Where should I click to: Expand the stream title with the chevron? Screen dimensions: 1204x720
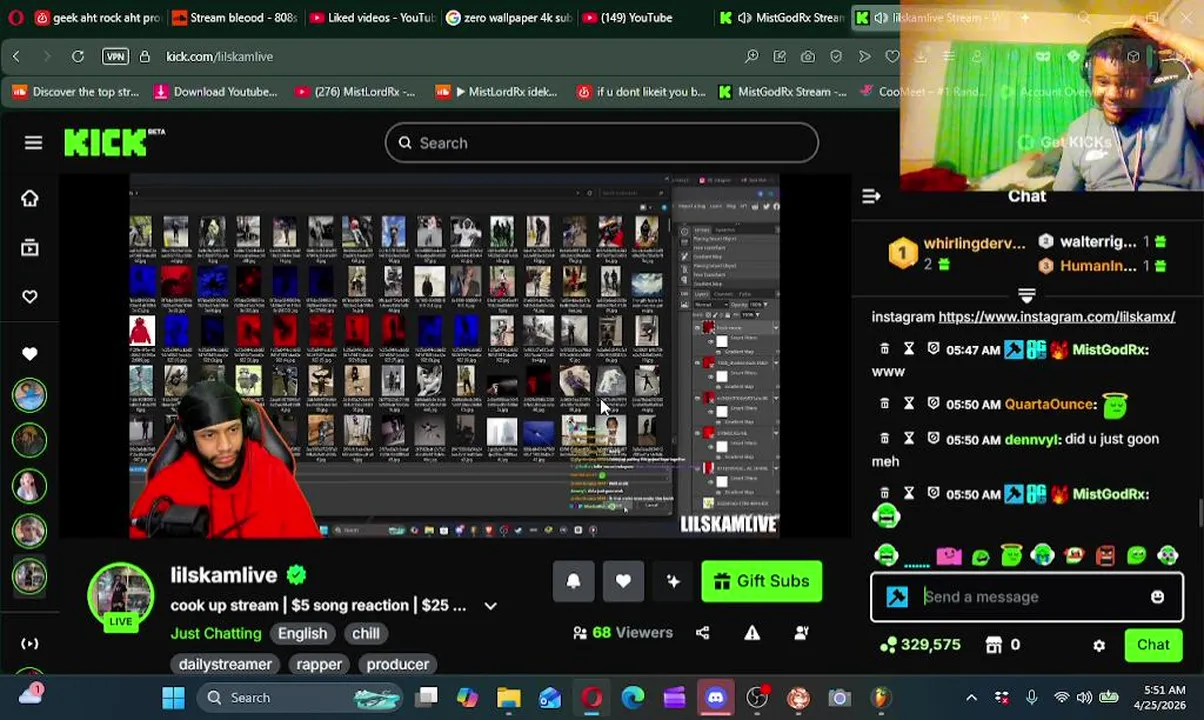click(490, 606)
